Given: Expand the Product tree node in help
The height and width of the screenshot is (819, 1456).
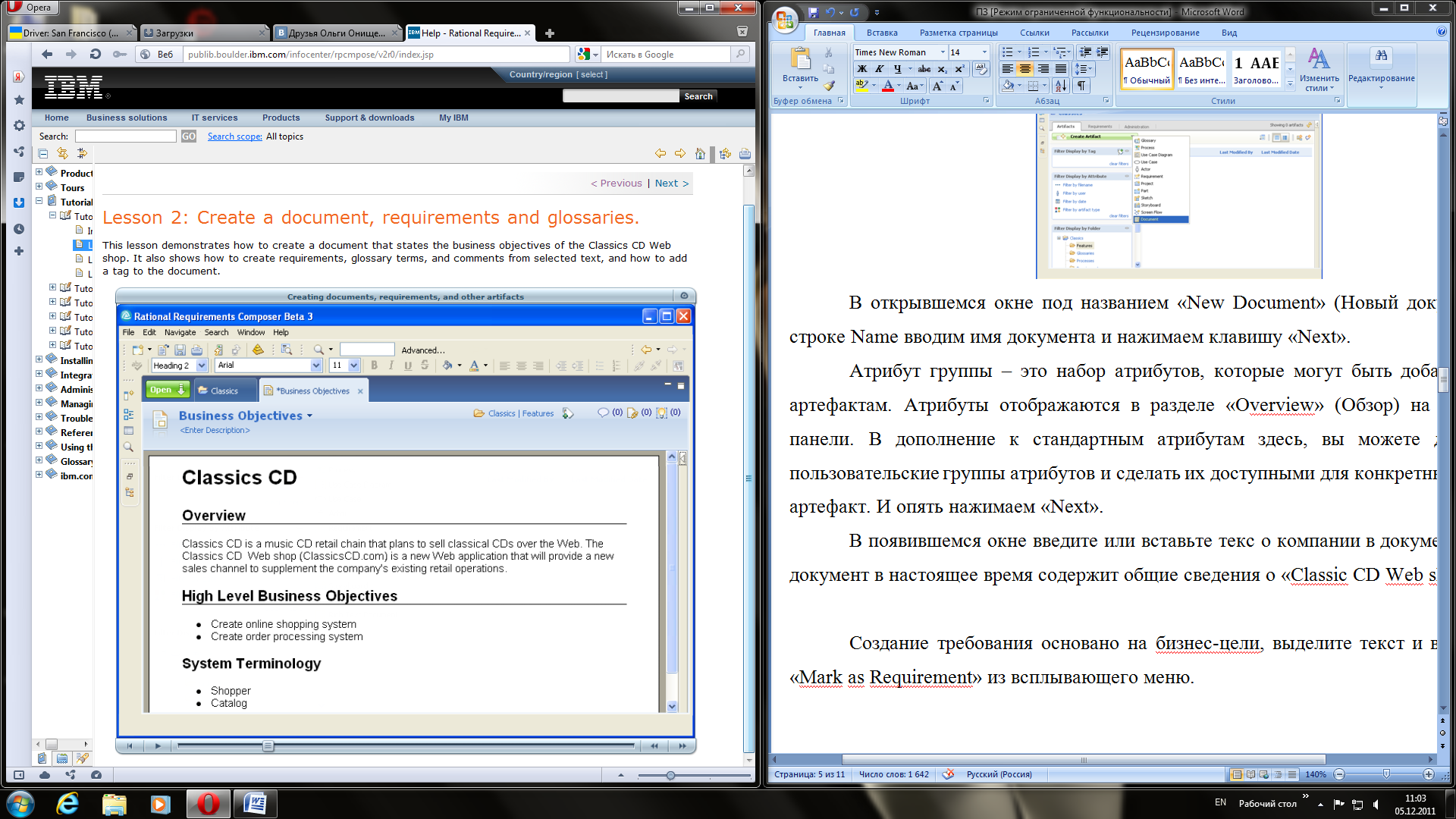Looking at the screenshot, I should [39, 172].
